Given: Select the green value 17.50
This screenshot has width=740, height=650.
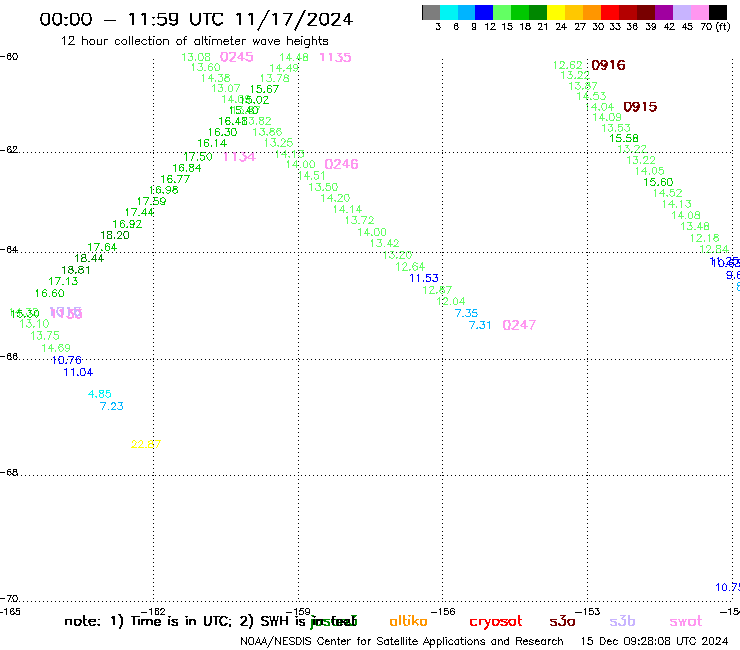Looking at the screenshot, I should click(x=198, y=157).
